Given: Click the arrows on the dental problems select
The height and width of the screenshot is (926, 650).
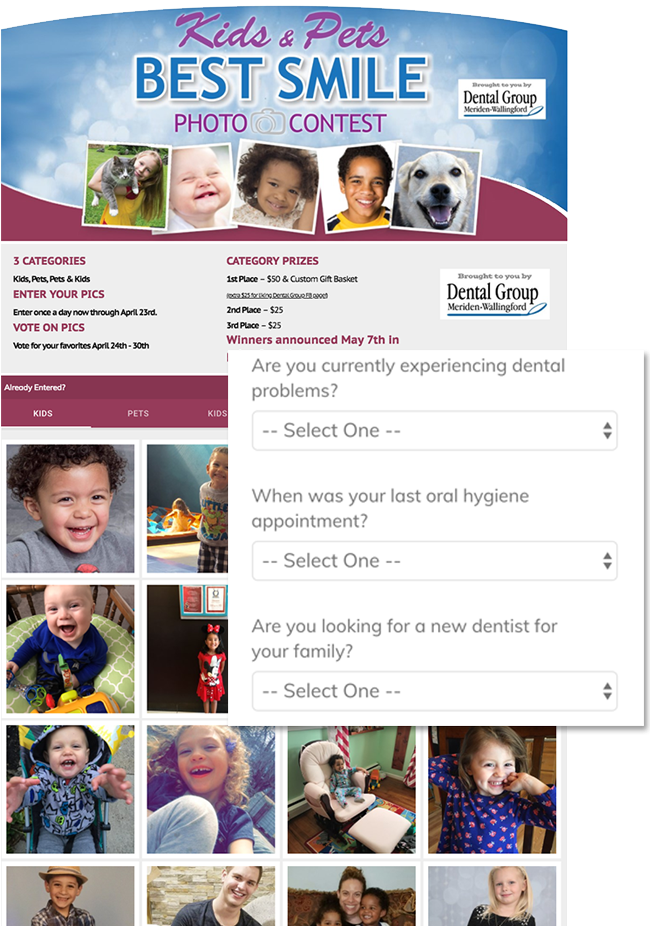Looking at the screenshot, I should click(x=607, y=431).
